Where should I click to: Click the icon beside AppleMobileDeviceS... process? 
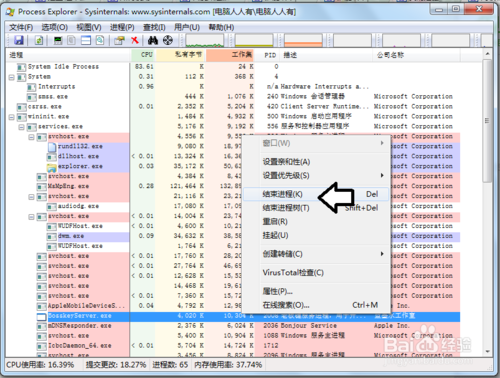[42, 306]
